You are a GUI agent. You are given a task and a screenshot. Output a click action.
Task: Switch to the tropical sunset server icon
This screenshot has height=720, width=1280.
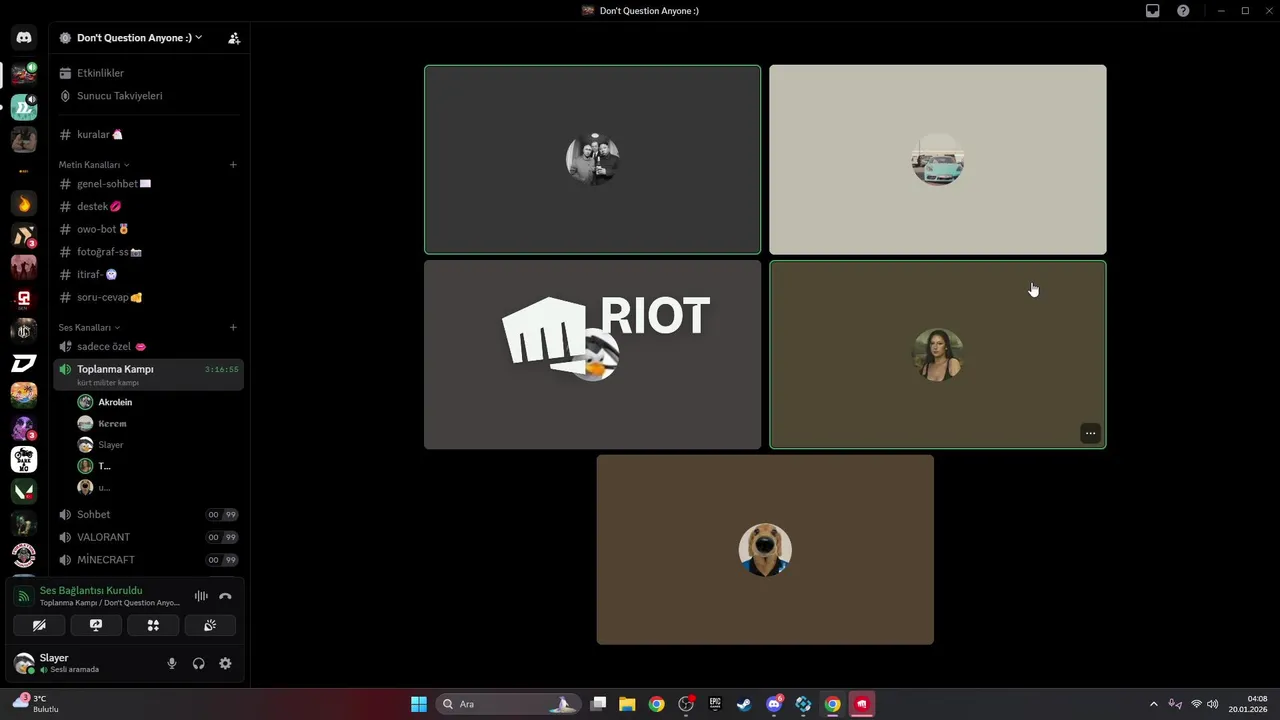(24, 395)
